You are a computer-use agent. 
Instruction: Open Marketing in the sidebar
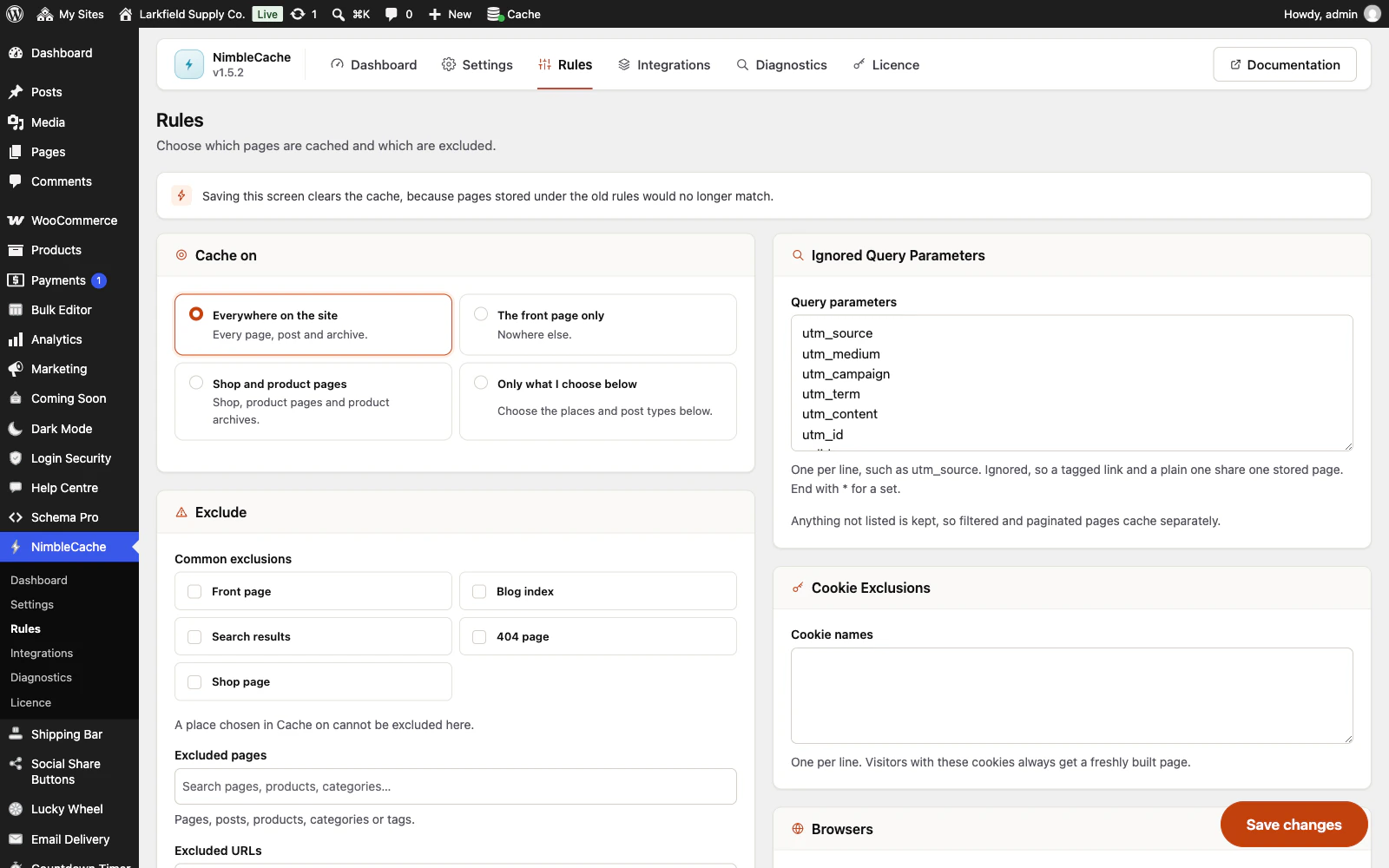[x=69, y=369]
